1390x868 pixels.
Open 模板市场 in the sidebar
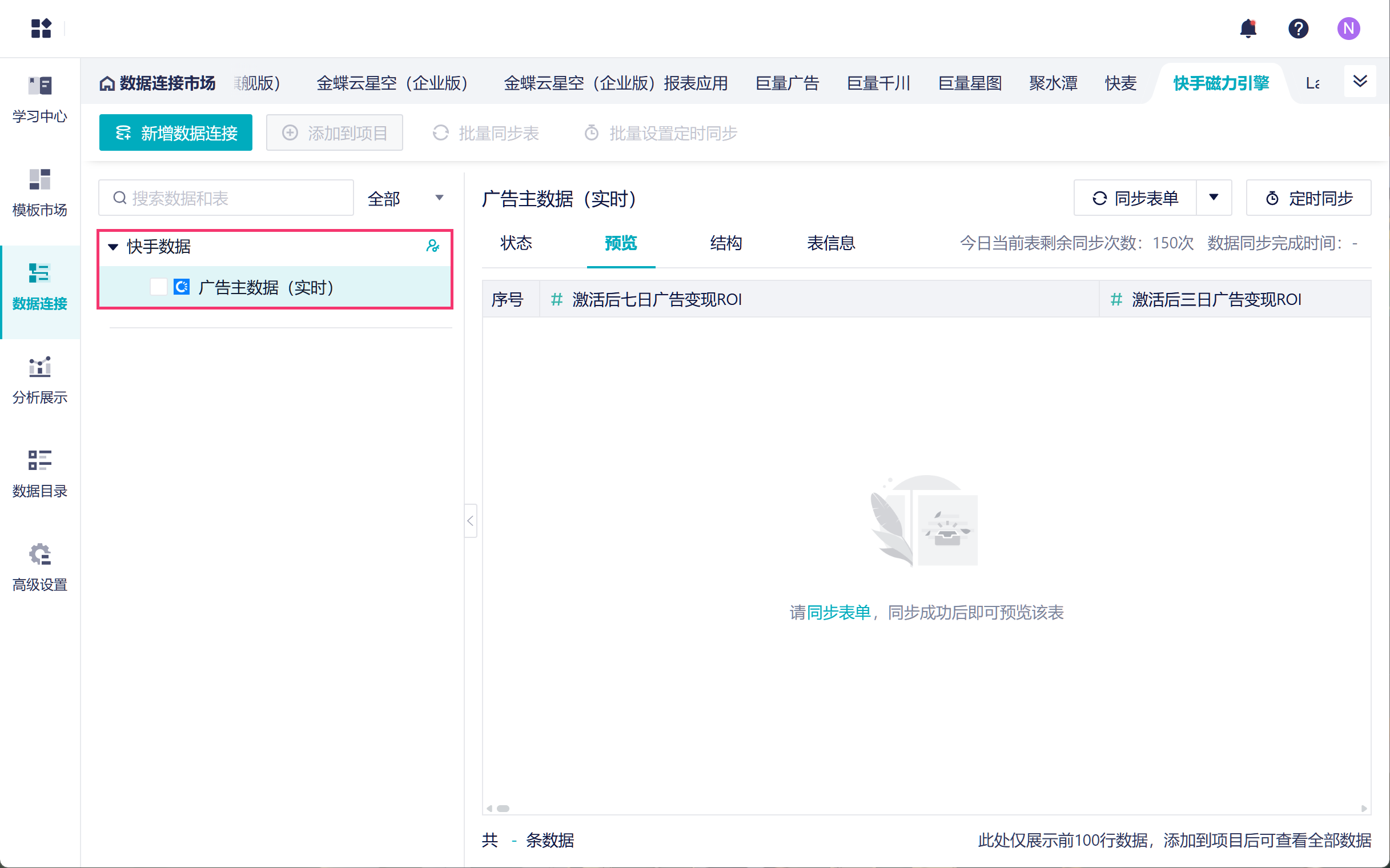[40, 194]
